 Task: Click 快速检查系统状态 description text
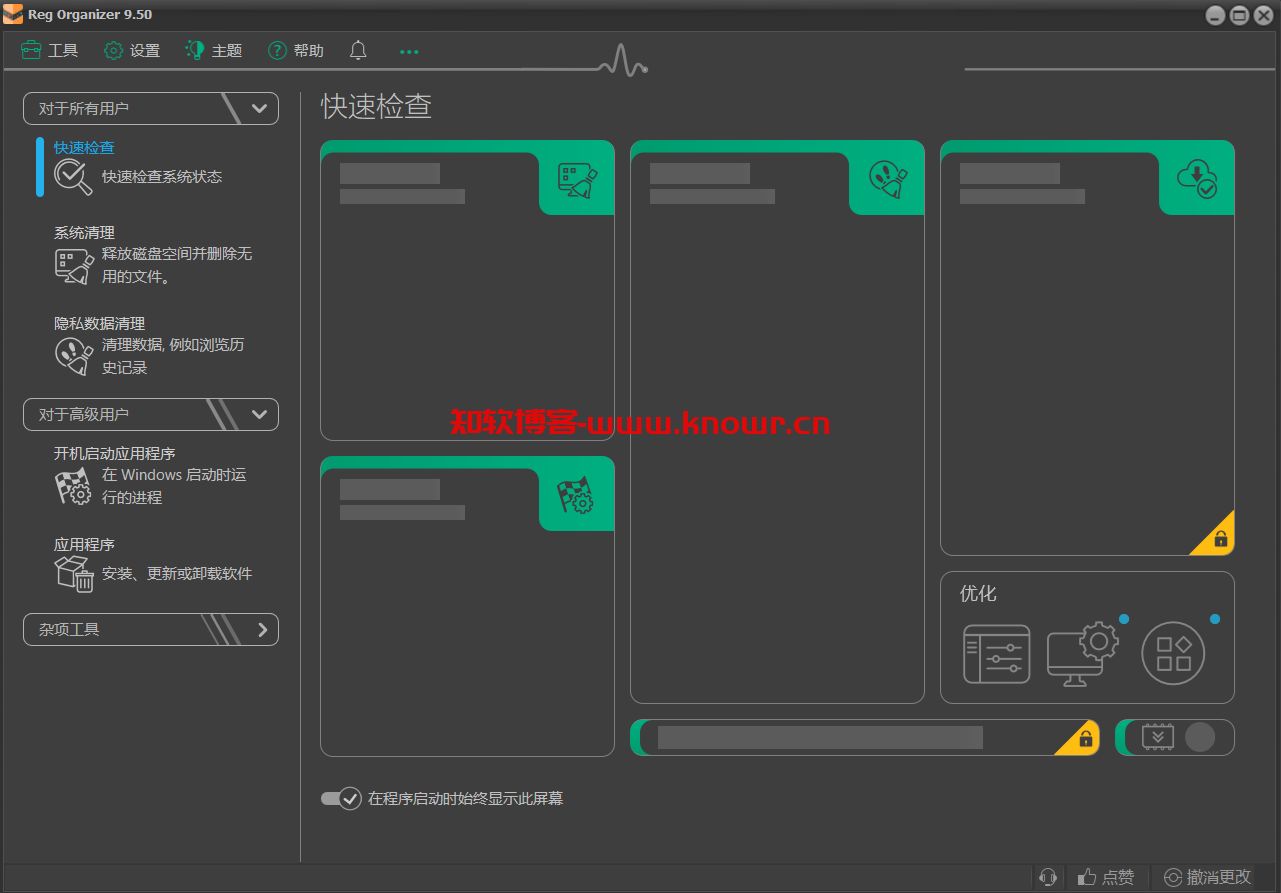pyautogui.click(x=162, y=177)
